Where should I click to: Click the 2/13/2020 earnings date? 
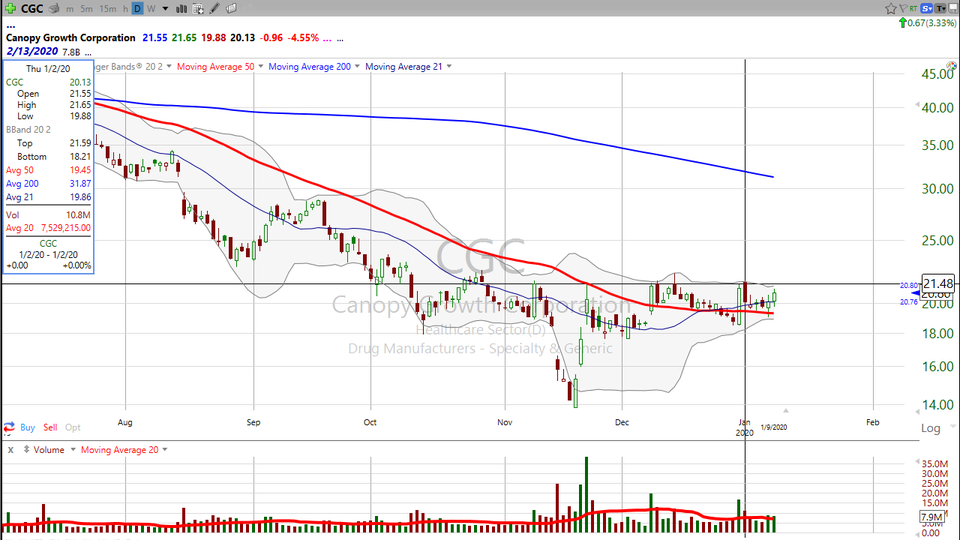coord(32,51)
